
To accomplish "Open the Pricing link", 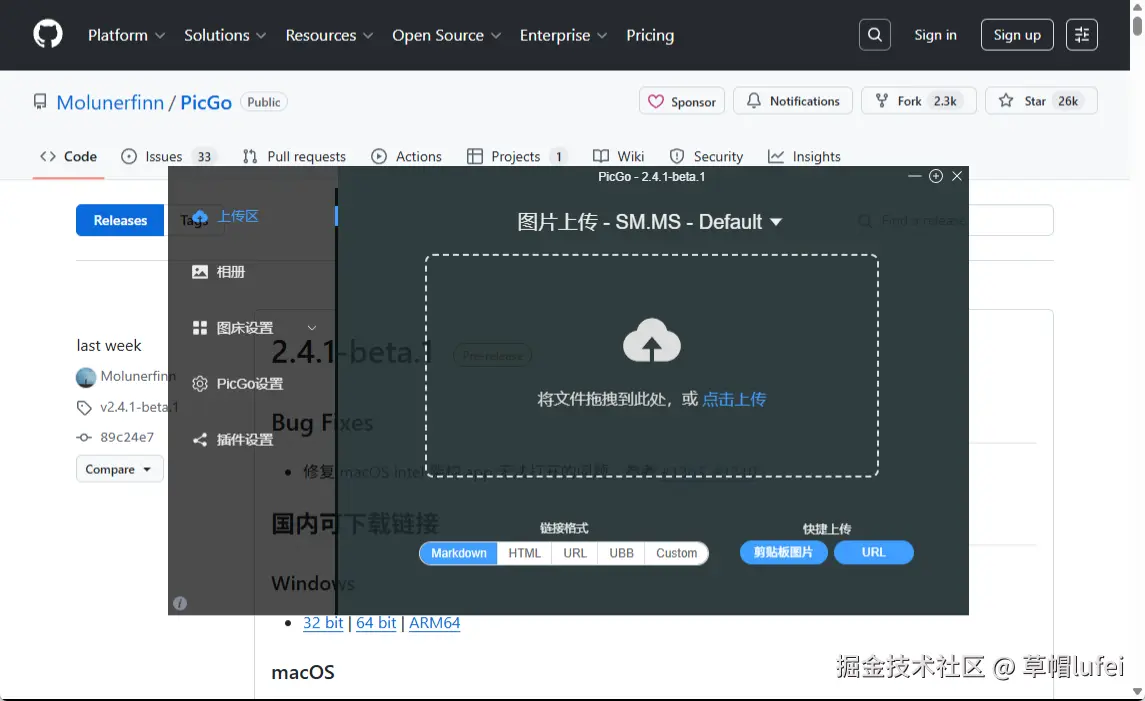I will click(x=650, y=35).
